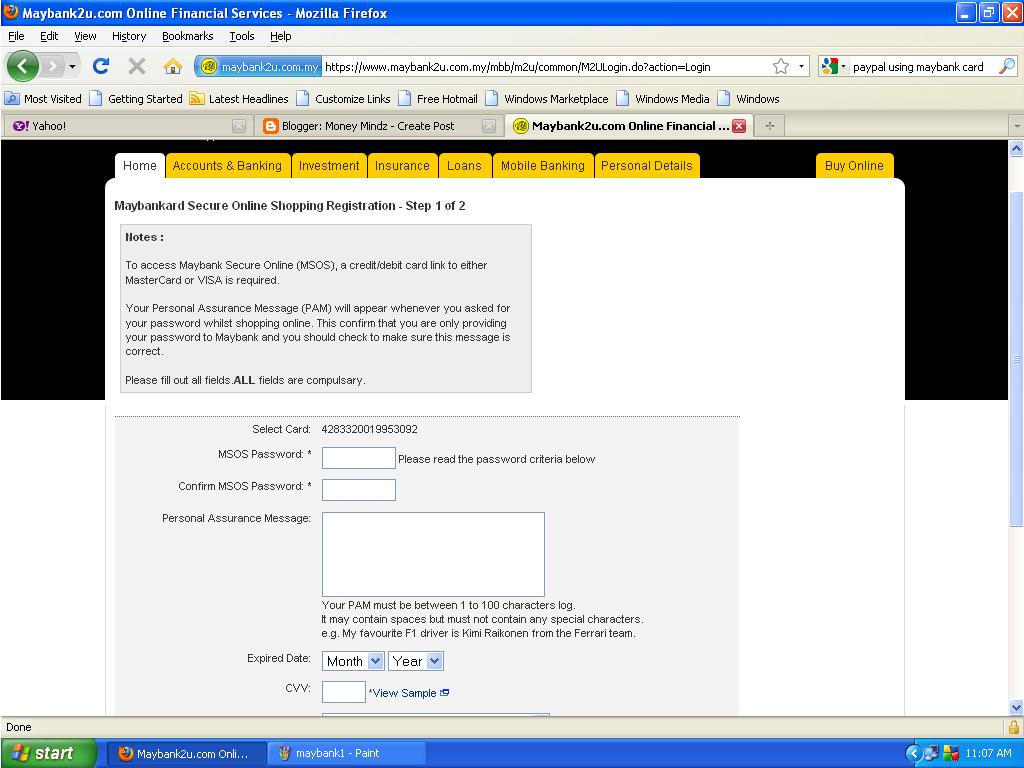This screenshot has width=1024, height=768.
Task: Click the search magnifier icon
Action: coord(1006,66)
